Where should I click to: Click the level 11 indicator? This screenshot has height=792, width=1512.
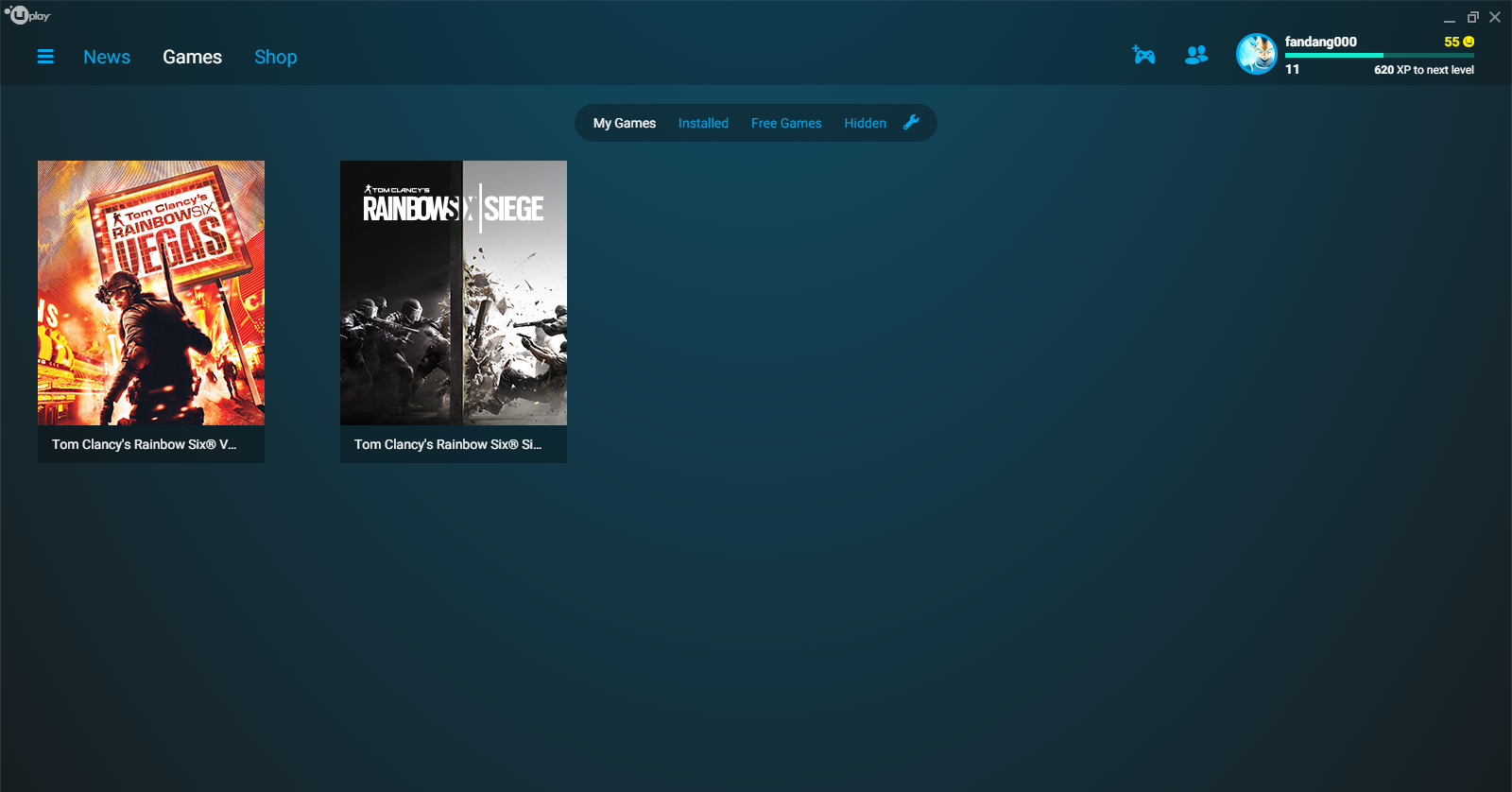1292,69
